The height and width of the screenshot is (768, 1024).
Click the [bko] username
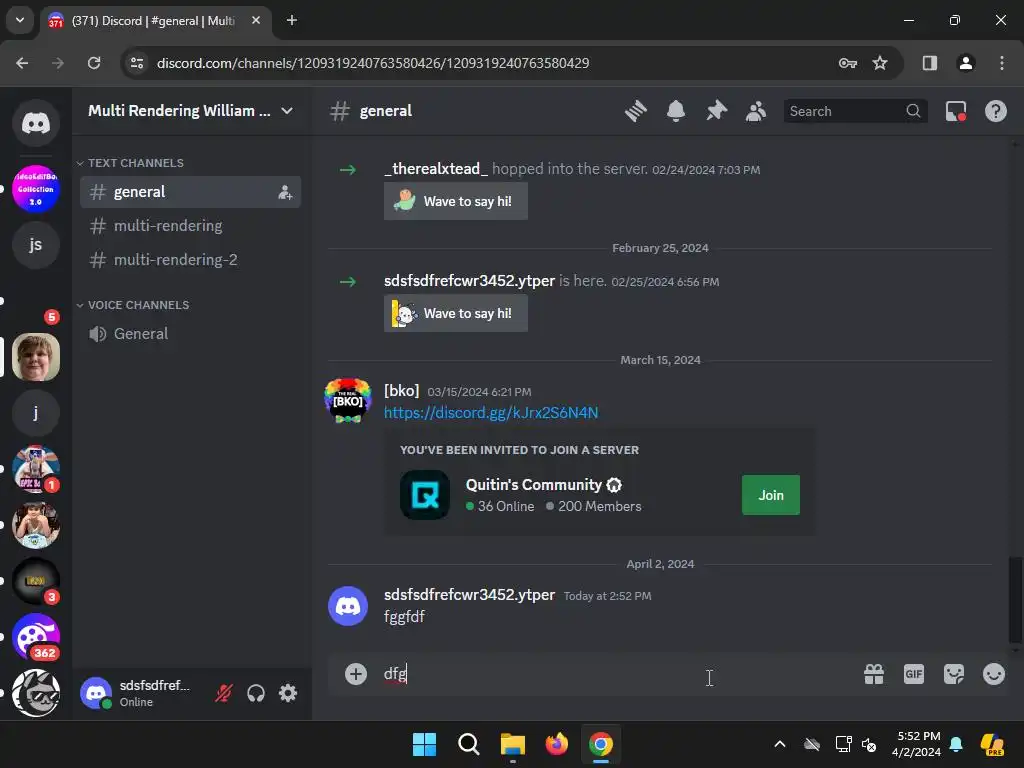pos(402,391)
